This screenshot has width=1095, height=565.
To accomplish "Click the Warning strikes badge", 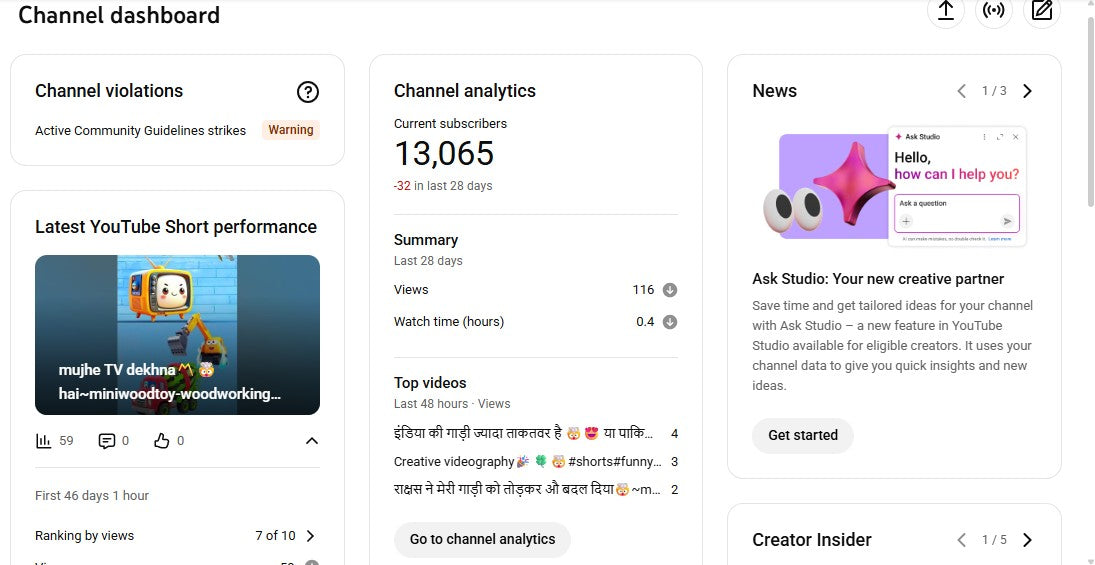I will (x=291, y=130).
